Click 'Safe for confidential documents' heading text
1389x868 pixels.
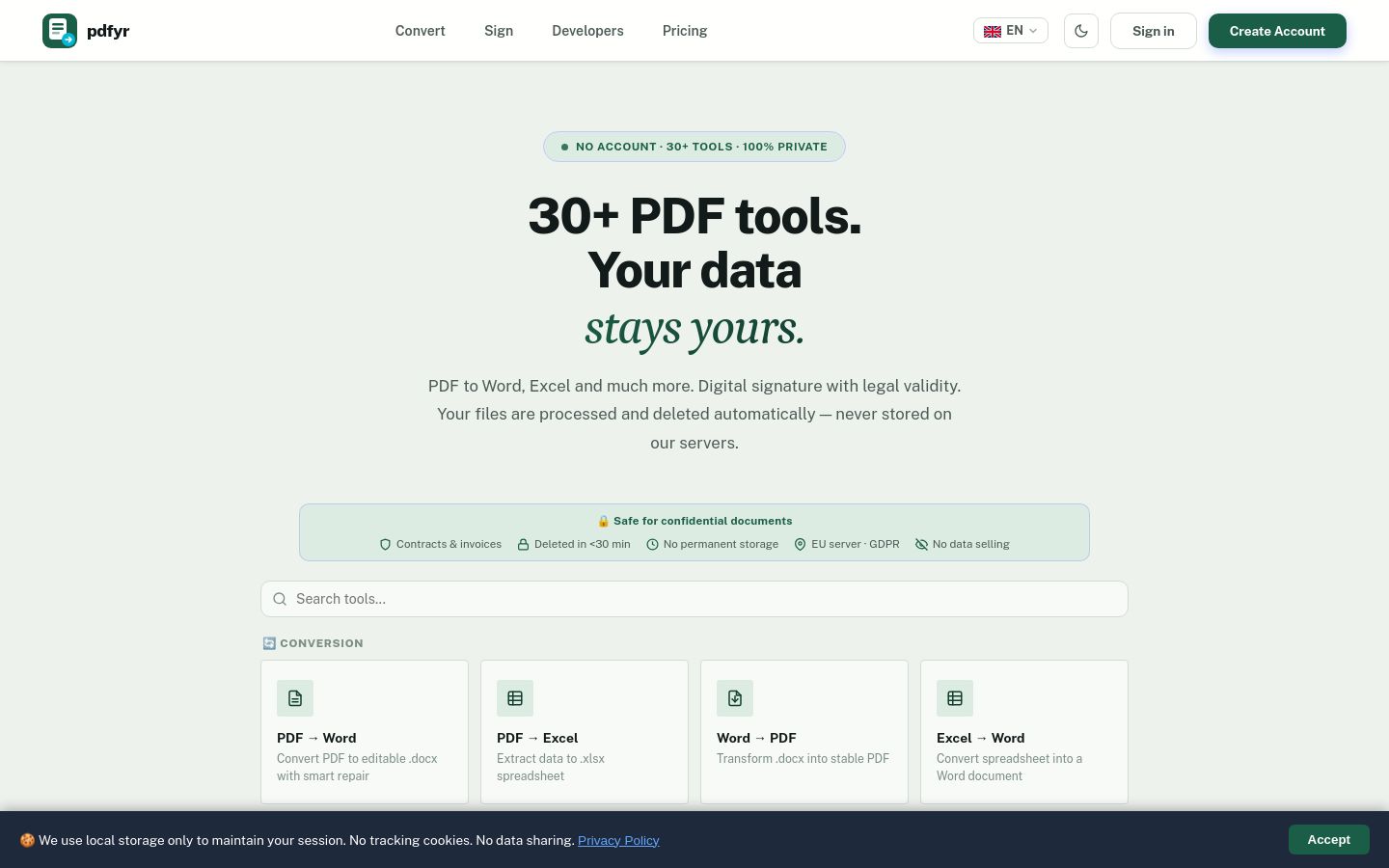coord(702,521)
